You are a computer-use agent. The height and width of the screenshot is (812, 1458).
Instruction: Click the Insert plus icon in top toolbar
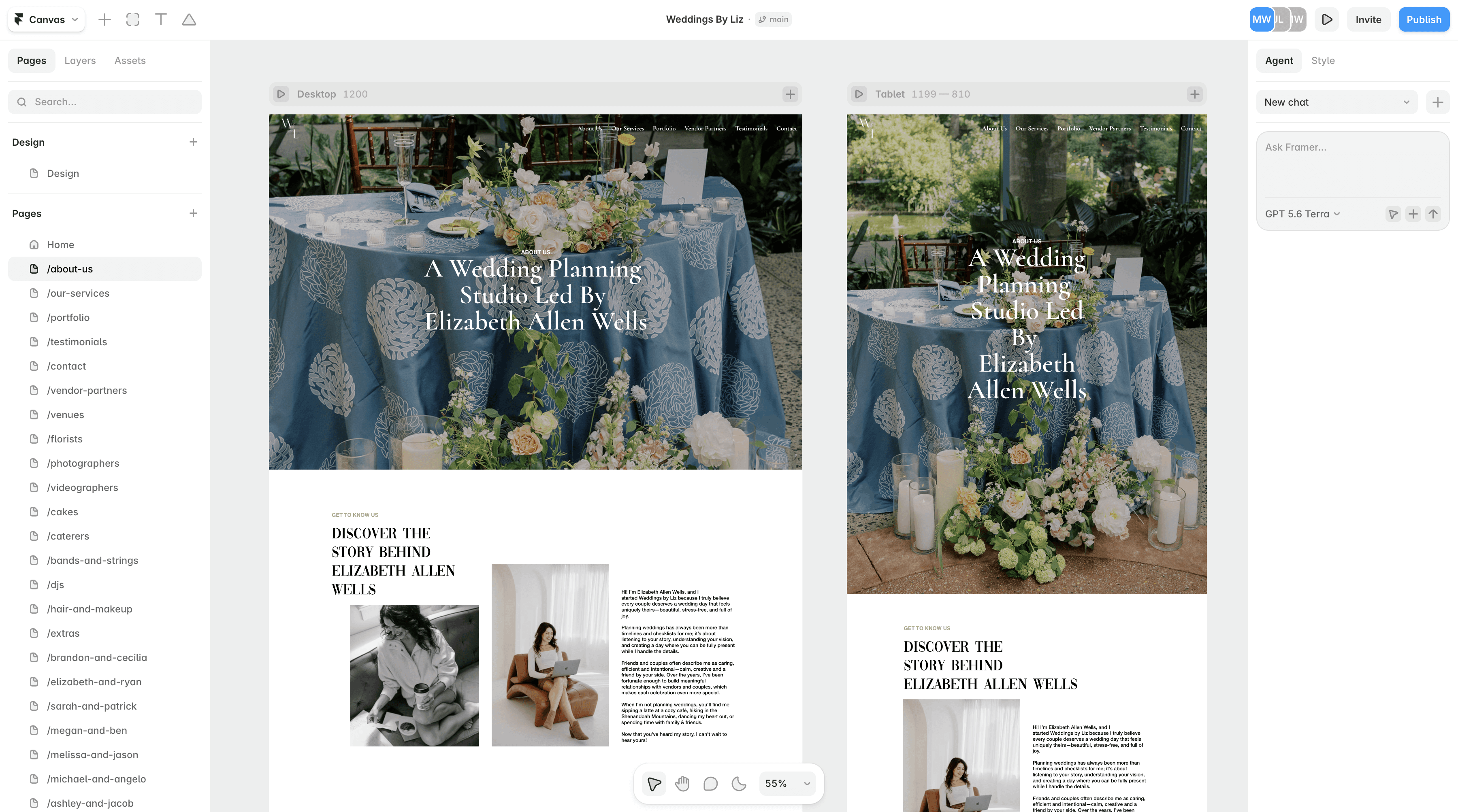point(104,20)
